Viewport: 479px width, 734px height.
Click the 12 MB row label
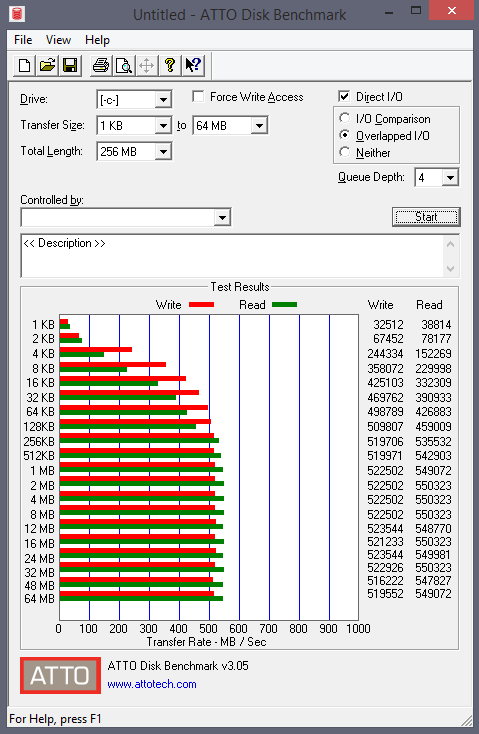tap(39, 529)
